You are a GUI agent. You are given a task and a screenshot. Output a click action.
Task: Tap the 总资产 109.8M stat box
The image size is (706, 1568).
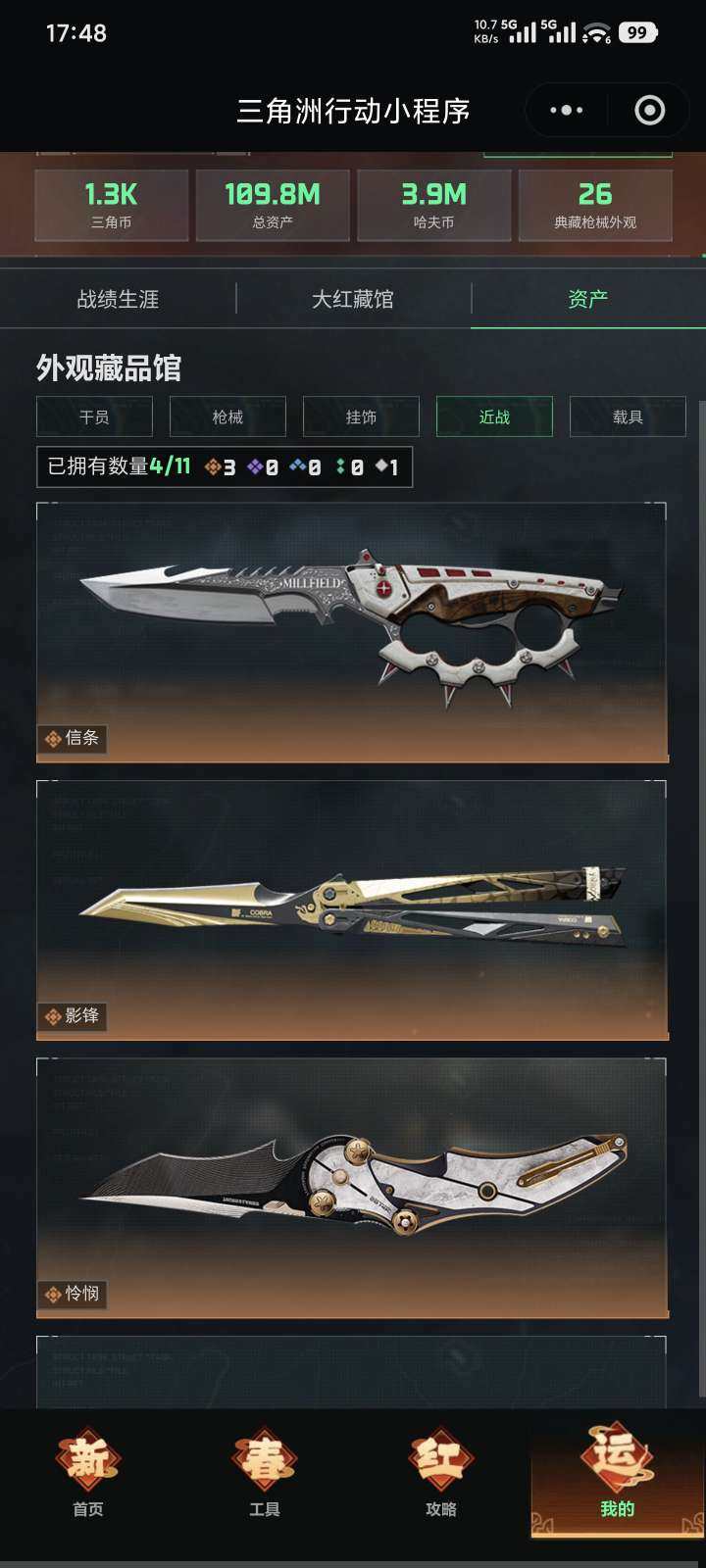pos(273,205)
